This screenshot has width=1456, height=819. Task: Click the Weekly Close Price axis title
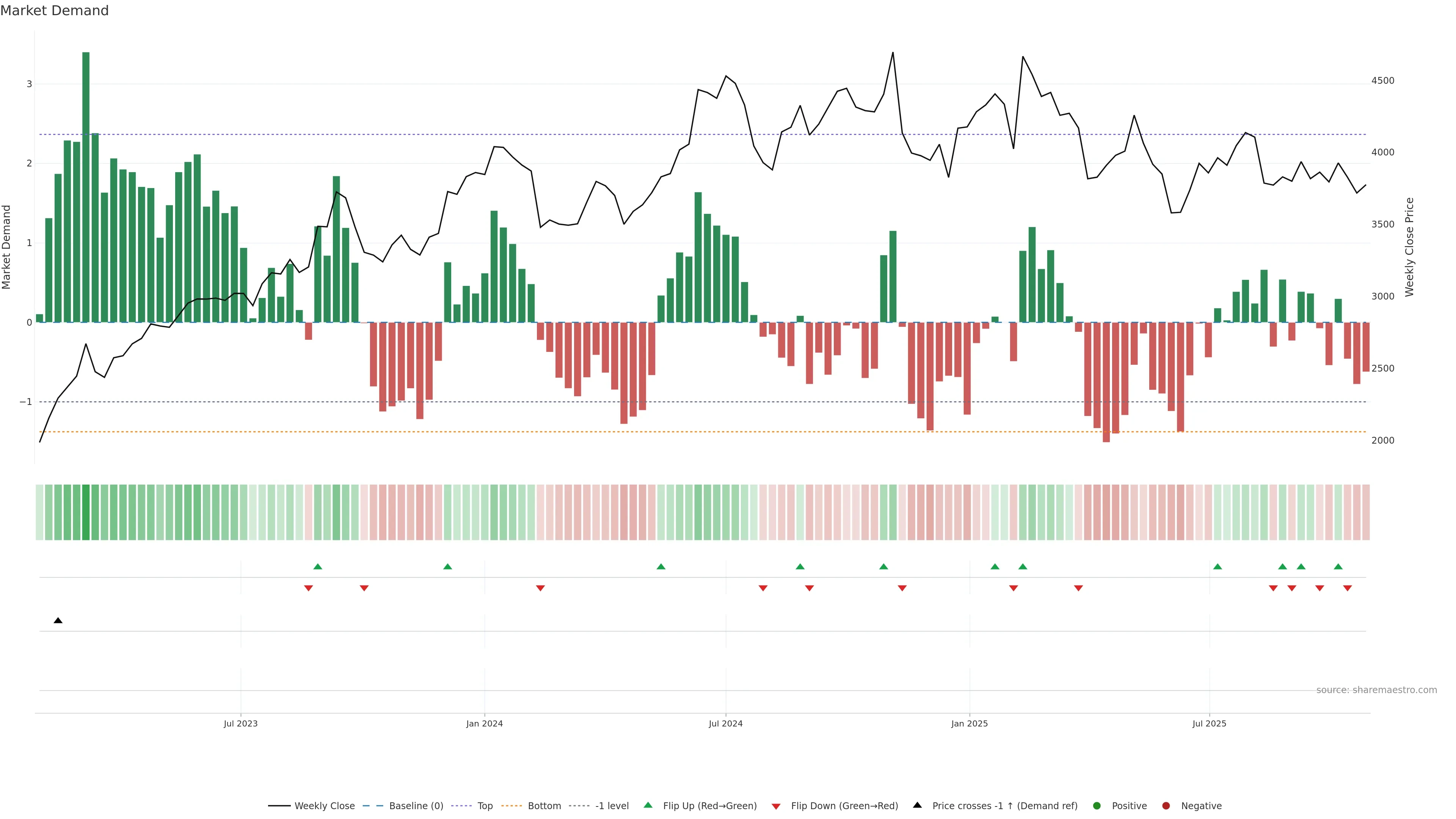1409,247
